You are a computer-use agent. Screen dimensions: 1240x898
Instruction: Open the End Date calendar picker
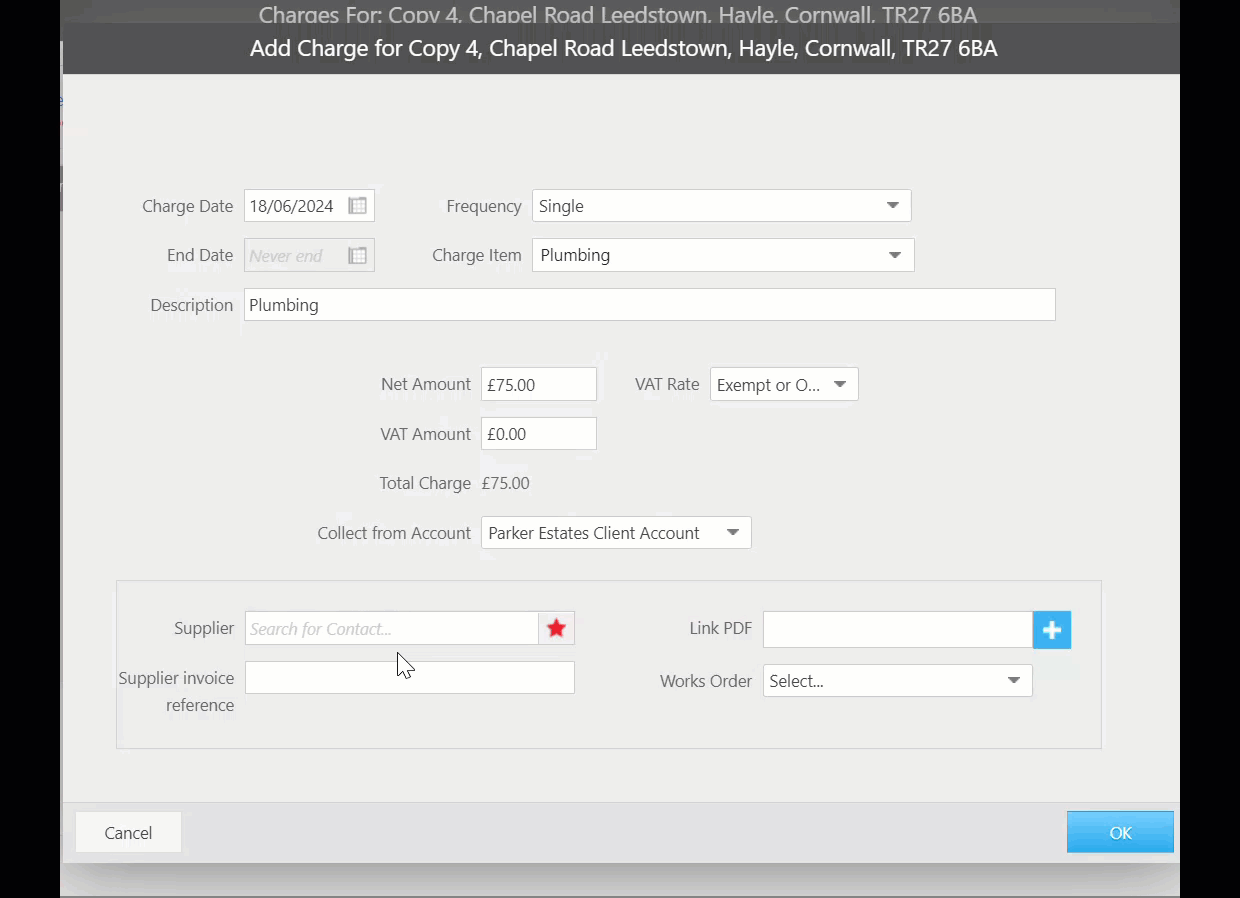(x=357, y=256)
